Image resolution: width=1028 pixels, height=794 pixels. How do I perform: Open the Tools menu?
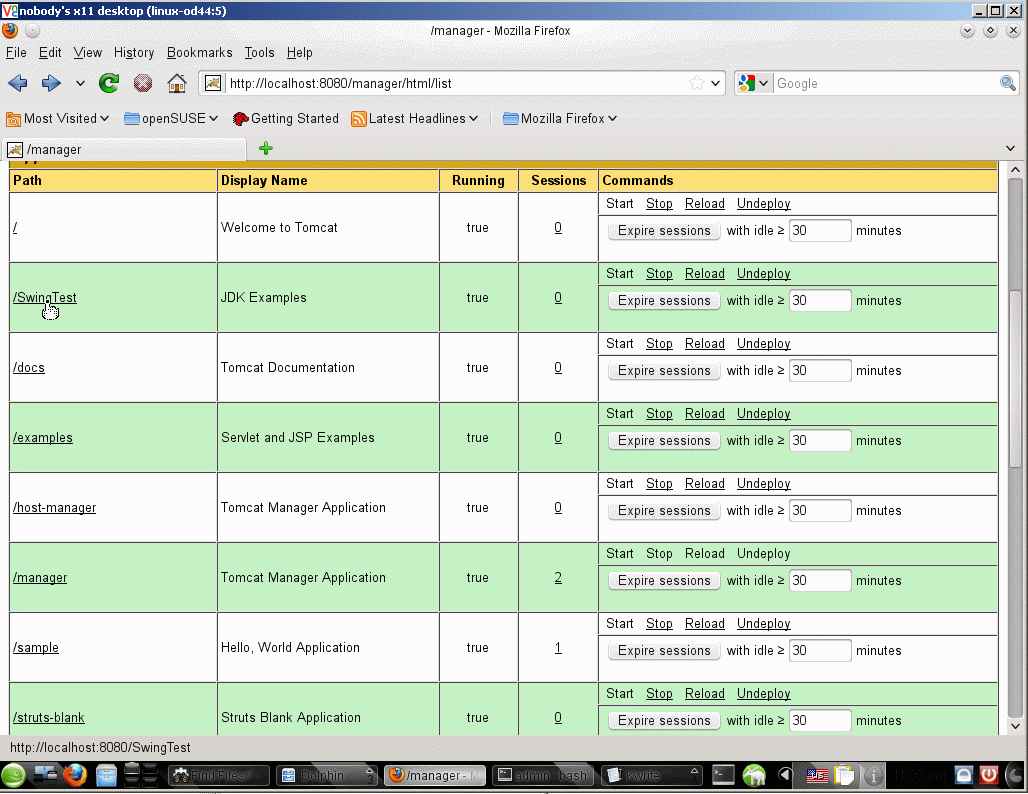pyautogui.click(x=259, y=52)
